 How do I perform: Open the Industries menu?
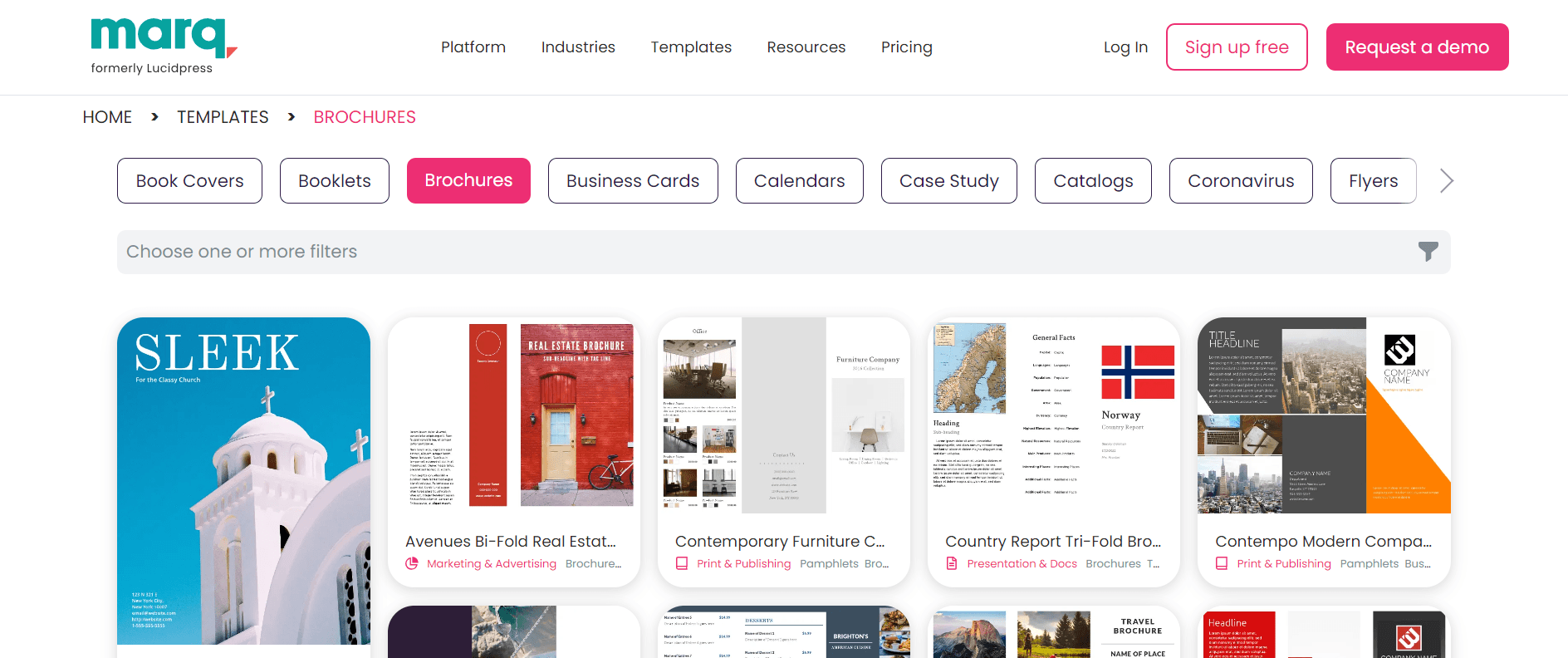(578, 47)
